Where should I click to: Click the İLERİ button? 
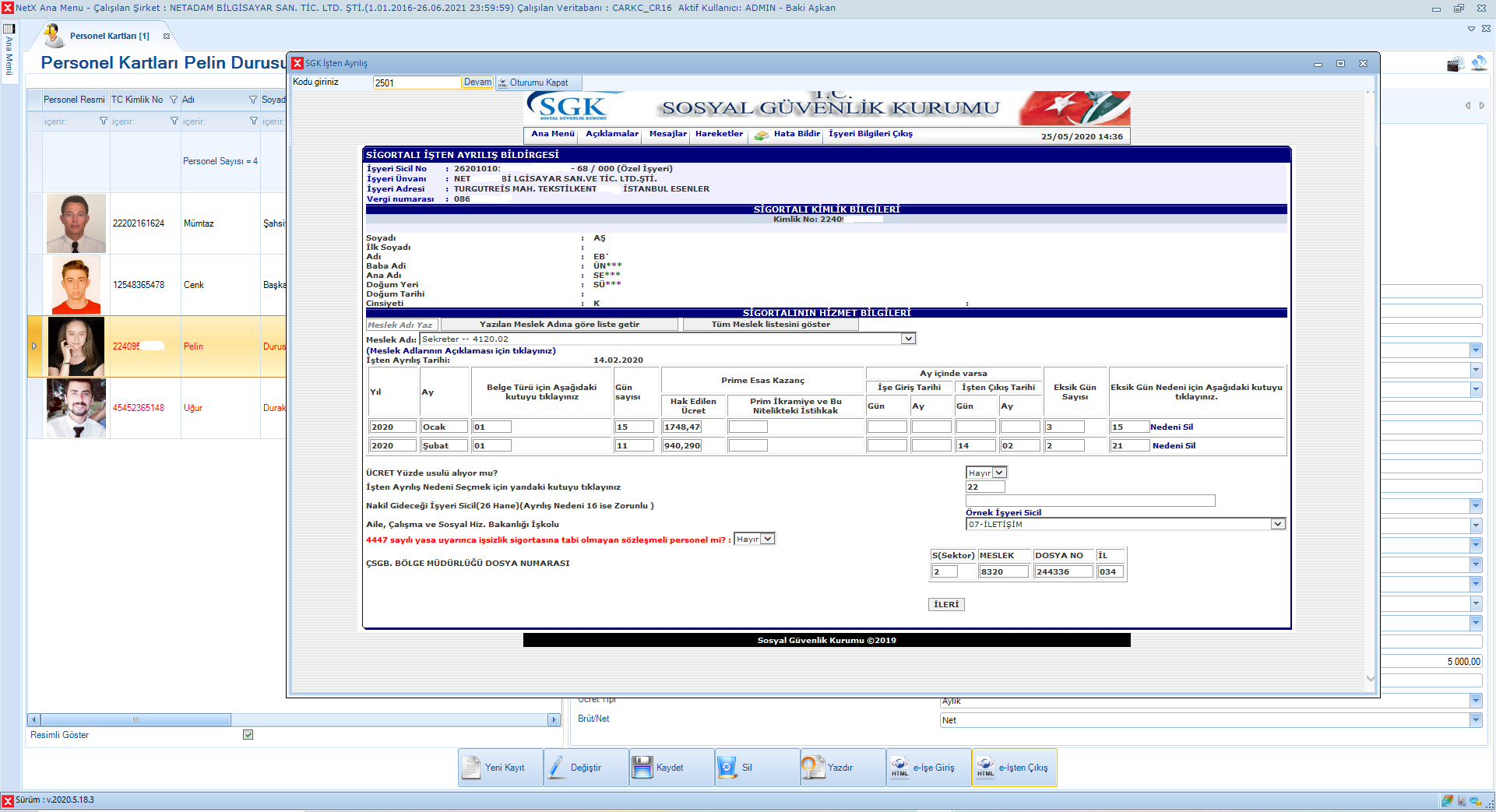point(947,605)
